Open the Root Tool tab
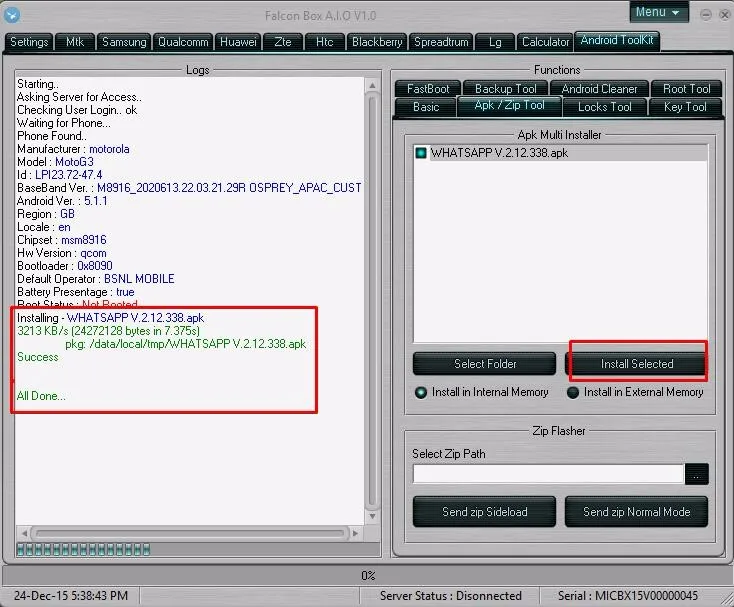 click(x=686, y=89)
